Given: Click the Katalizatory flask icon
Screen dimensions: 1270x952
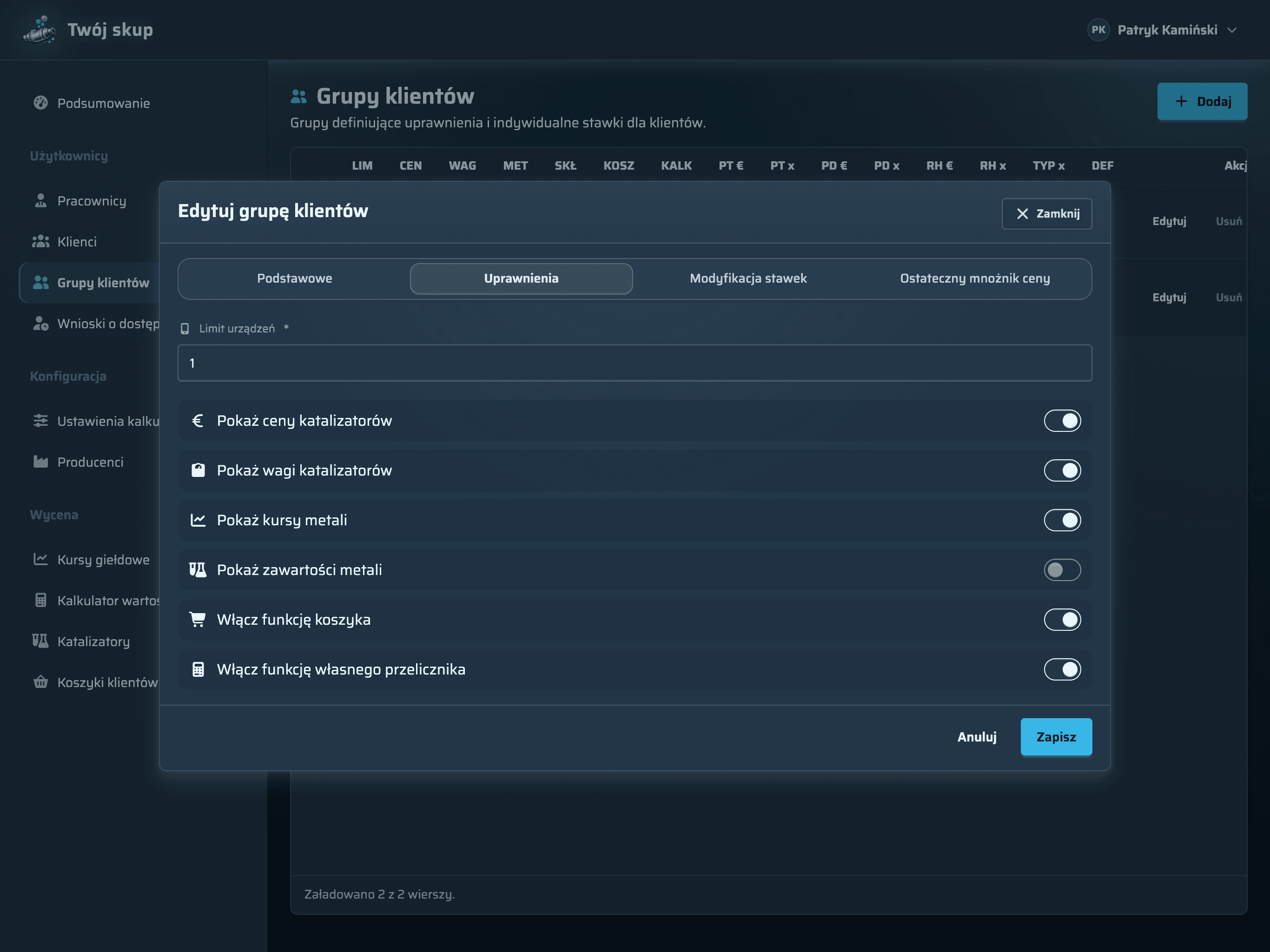Looking at the screenshot, I should point(40,641).
